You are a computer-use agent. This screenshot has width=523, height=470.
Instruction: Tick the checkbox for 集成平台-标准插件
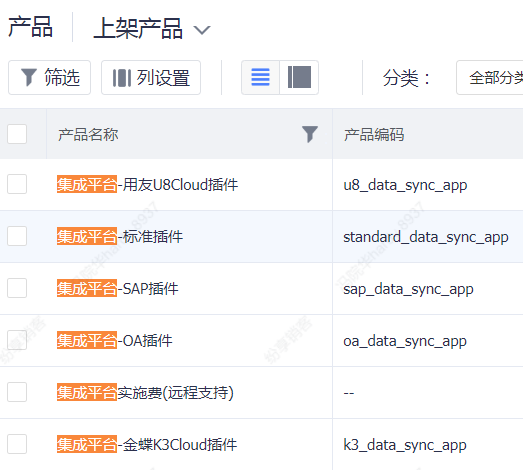[17, 236]
